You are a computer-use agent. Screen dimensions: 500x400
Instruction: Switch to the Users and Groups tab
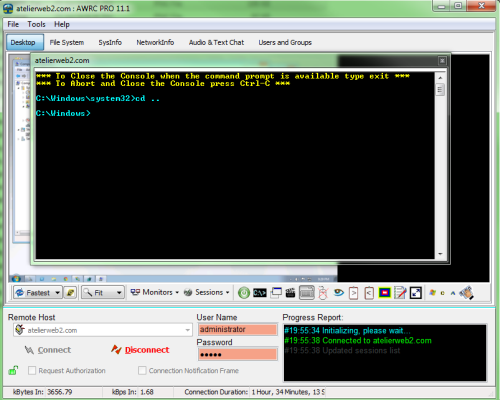point(285,42)
